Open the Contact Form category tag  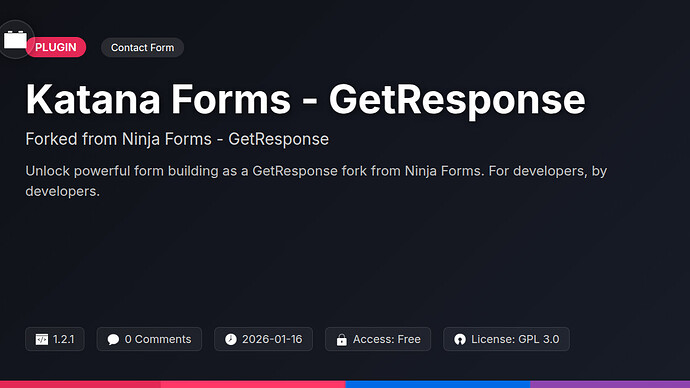pos(142,48)
